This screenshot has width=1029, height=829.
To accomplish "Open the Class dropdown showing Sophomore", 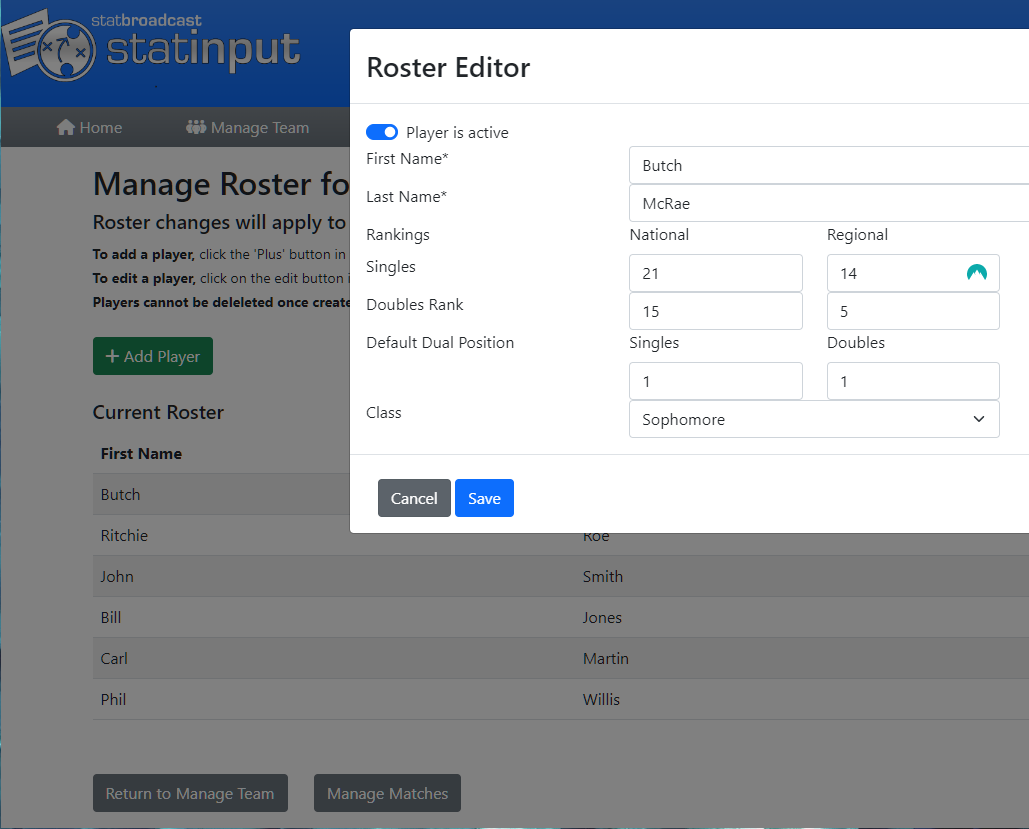I will tap(813, 419).
